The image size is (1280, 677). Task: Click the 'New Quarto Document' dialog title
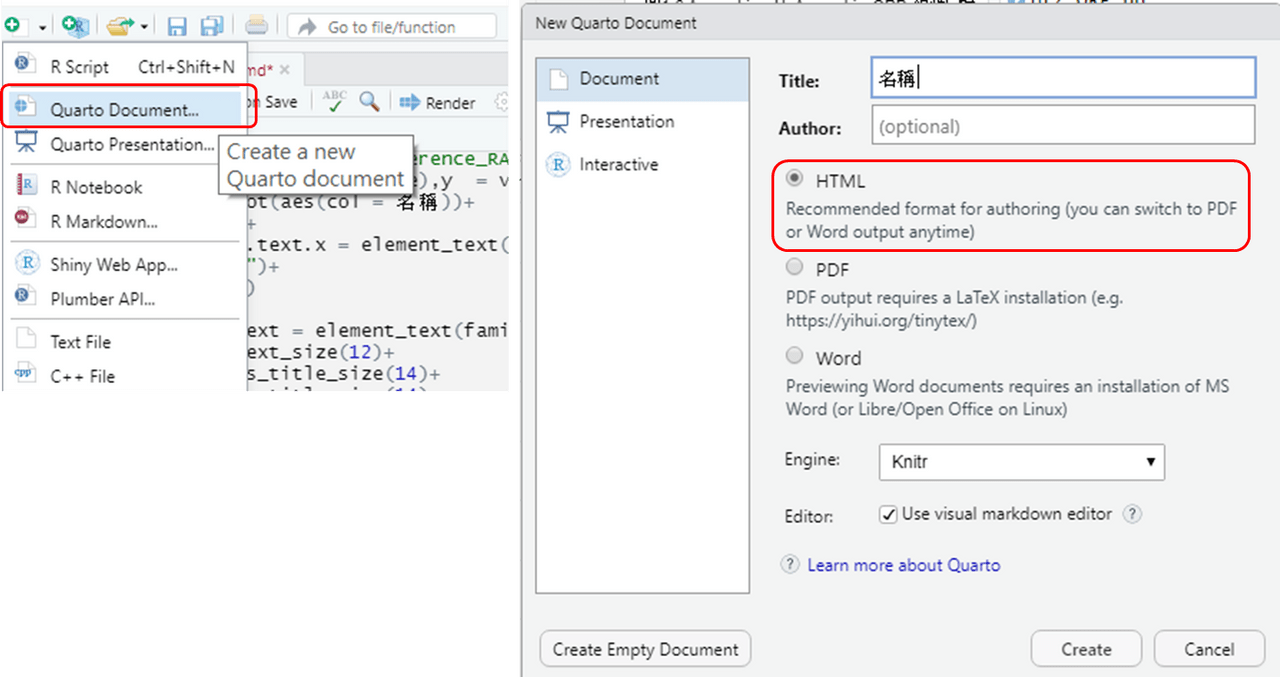coord(616,22)
